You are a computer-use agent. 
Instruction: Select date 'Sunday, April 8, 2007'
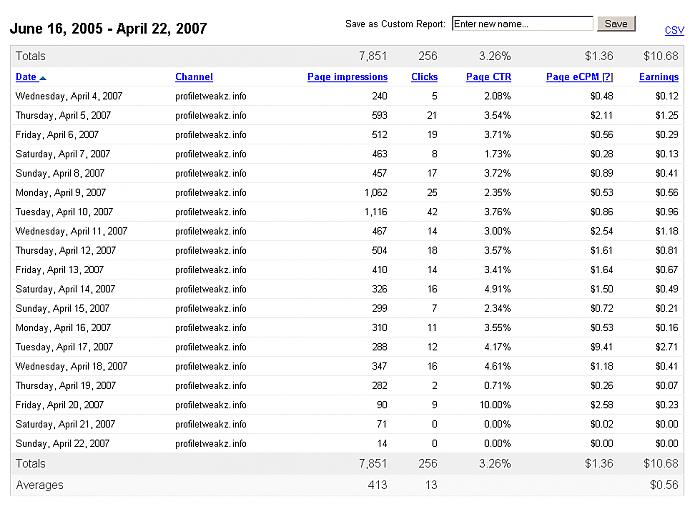coord(60,173)
